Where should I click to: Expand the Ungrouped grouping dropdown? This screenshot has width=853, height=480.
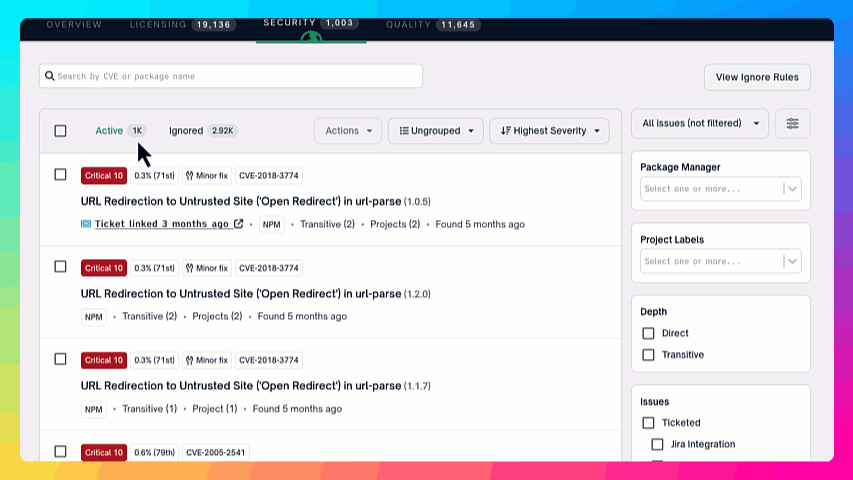[x=435, y=131]
